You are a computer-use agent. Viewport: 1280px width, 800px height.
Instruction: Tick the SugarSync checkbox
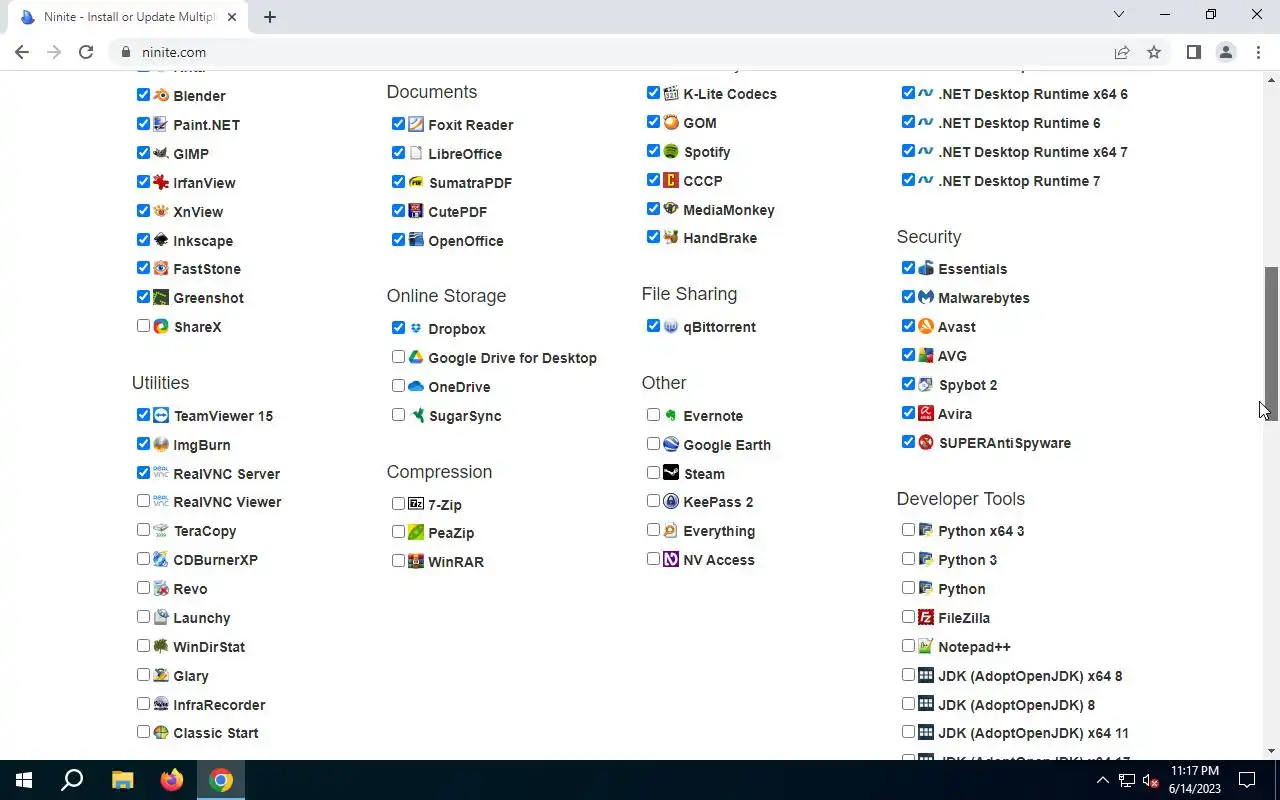[398, 415]
